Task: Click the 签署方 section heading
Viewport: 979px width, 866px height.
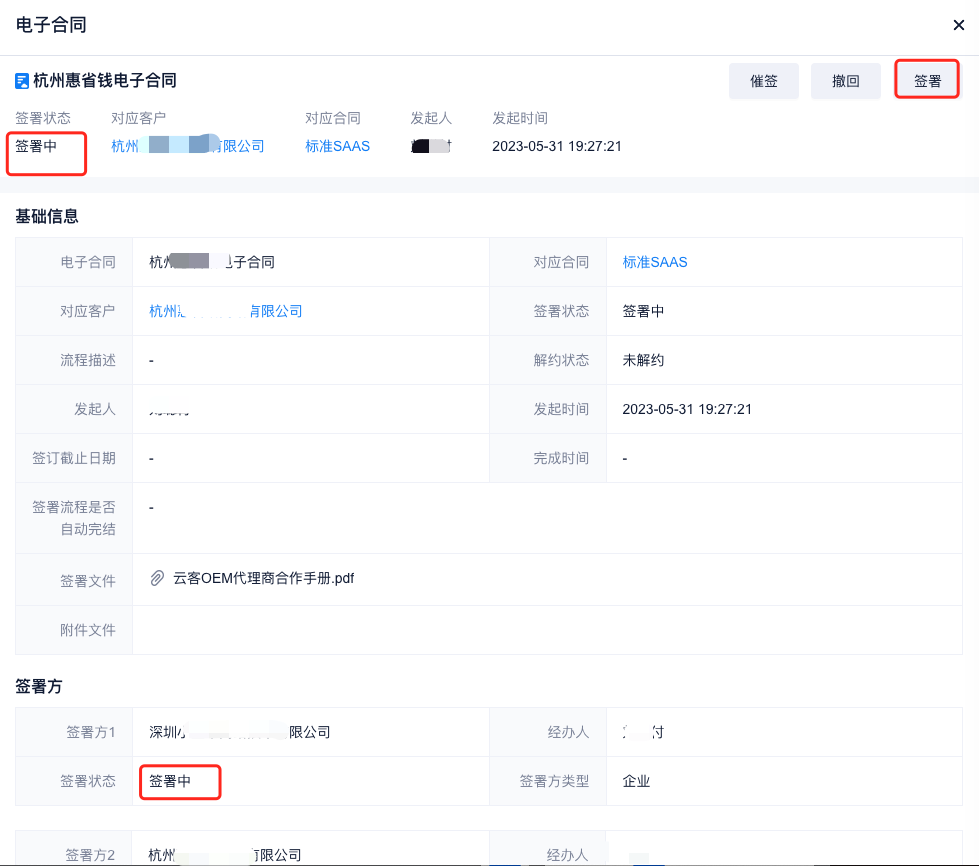Action: point(40,686)
